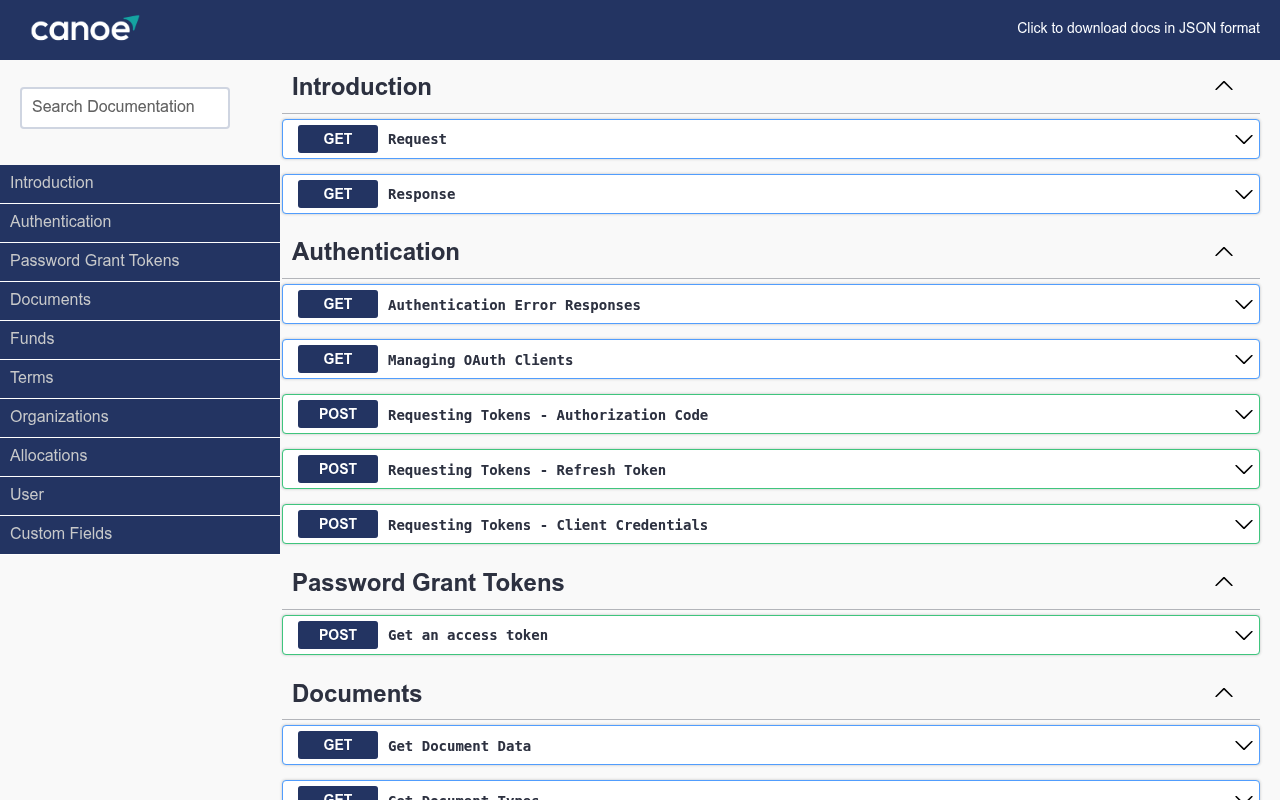Click Authentication Error Responses title text
Screen dimensions: 1280x800
[514, 305]
